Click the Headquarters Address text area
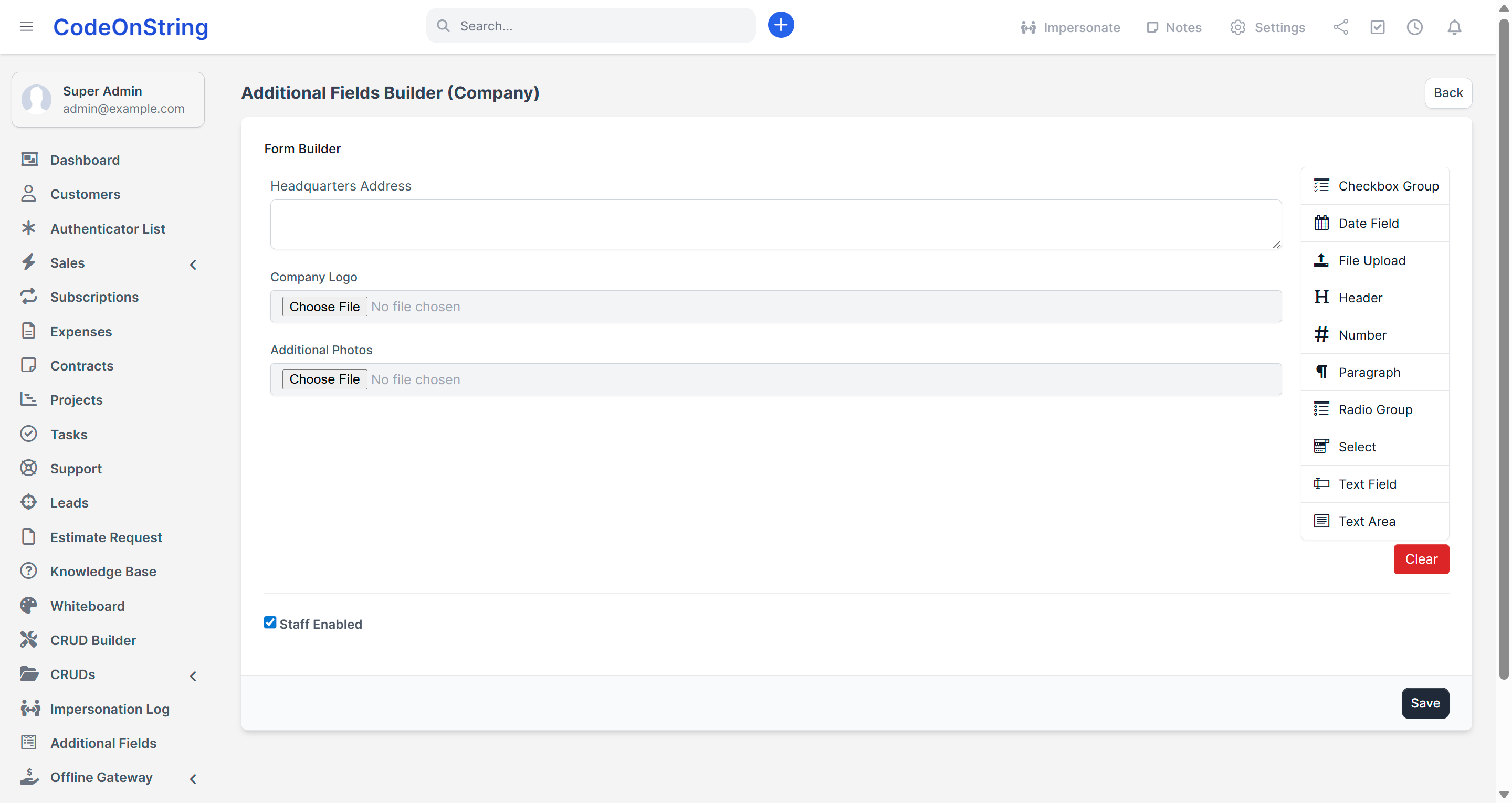 click(775, 224)
